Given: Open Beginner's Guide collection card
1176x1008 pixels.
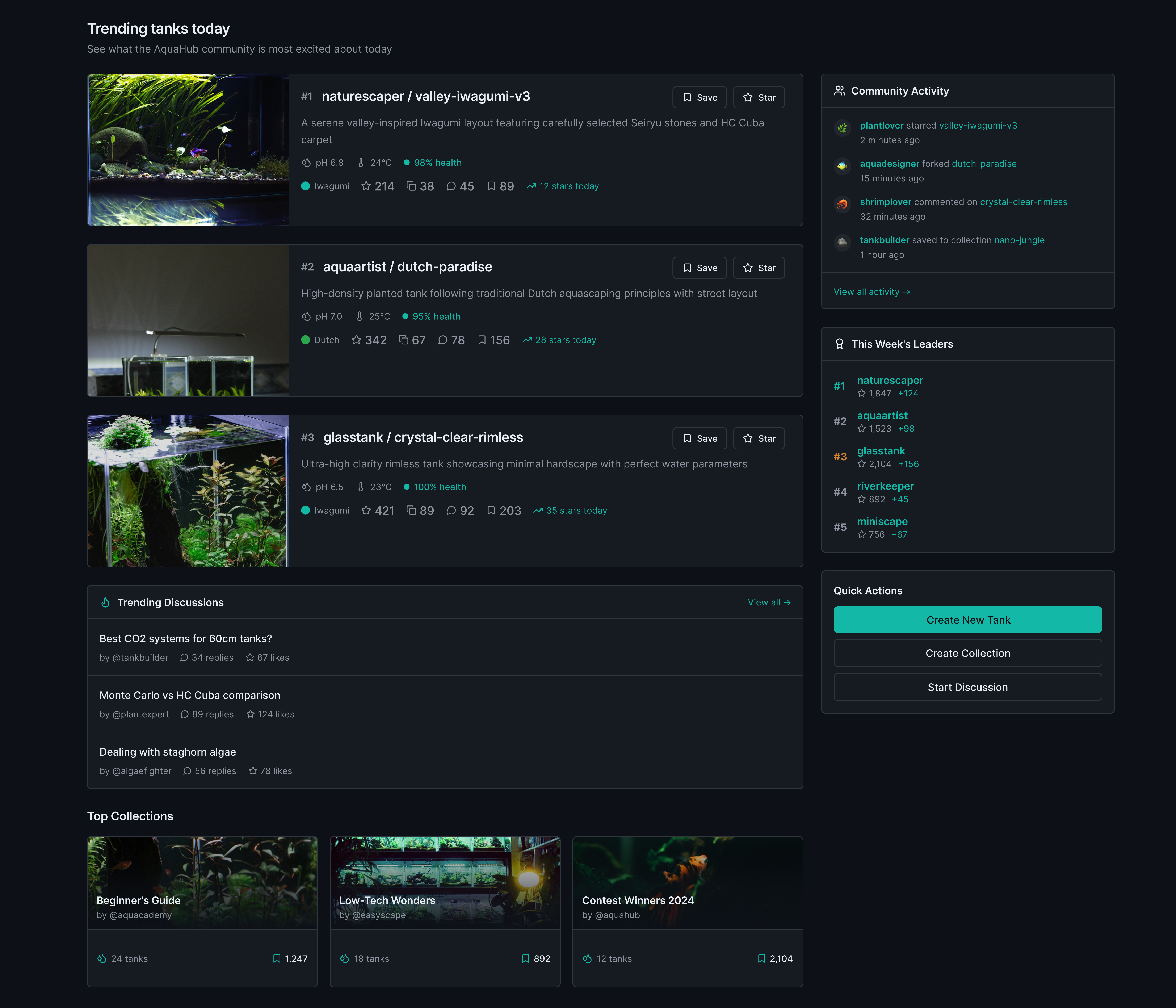Looking at the screenshot, I should [x=202, y=912].
